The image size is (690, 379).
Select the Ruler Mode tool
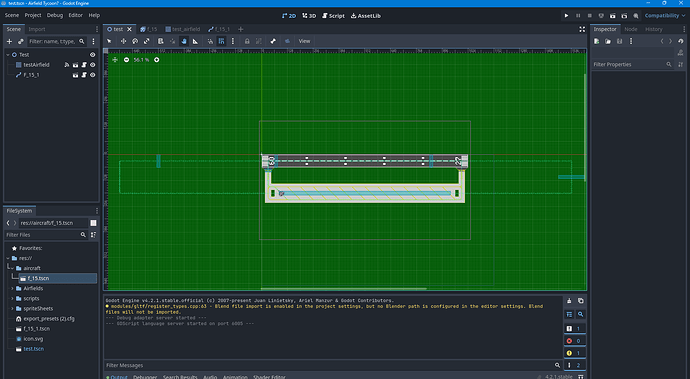(x=195, y=41)
